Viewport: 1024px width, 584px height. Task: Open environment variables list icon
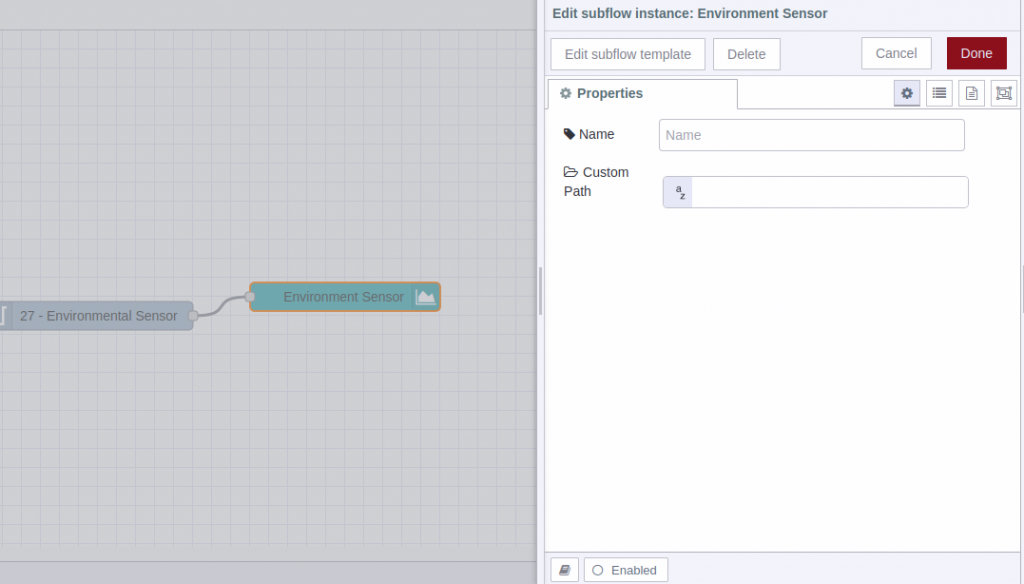pos(939,93)
